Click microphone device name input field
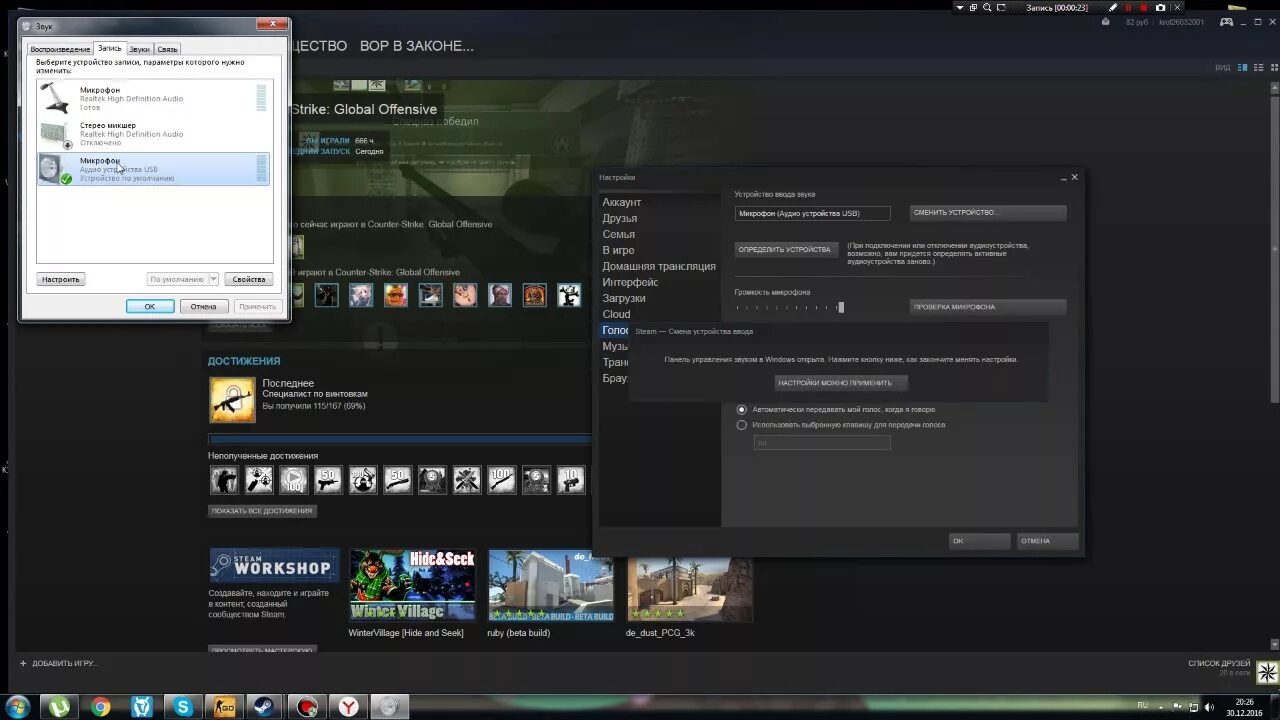Viewport: 1280px width, 720px height. coord(812,213)
